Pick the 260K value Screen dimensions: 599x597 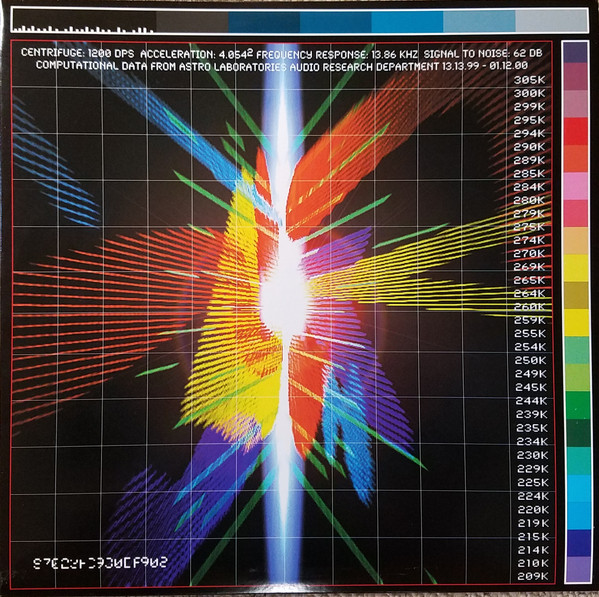coord(530,307)
